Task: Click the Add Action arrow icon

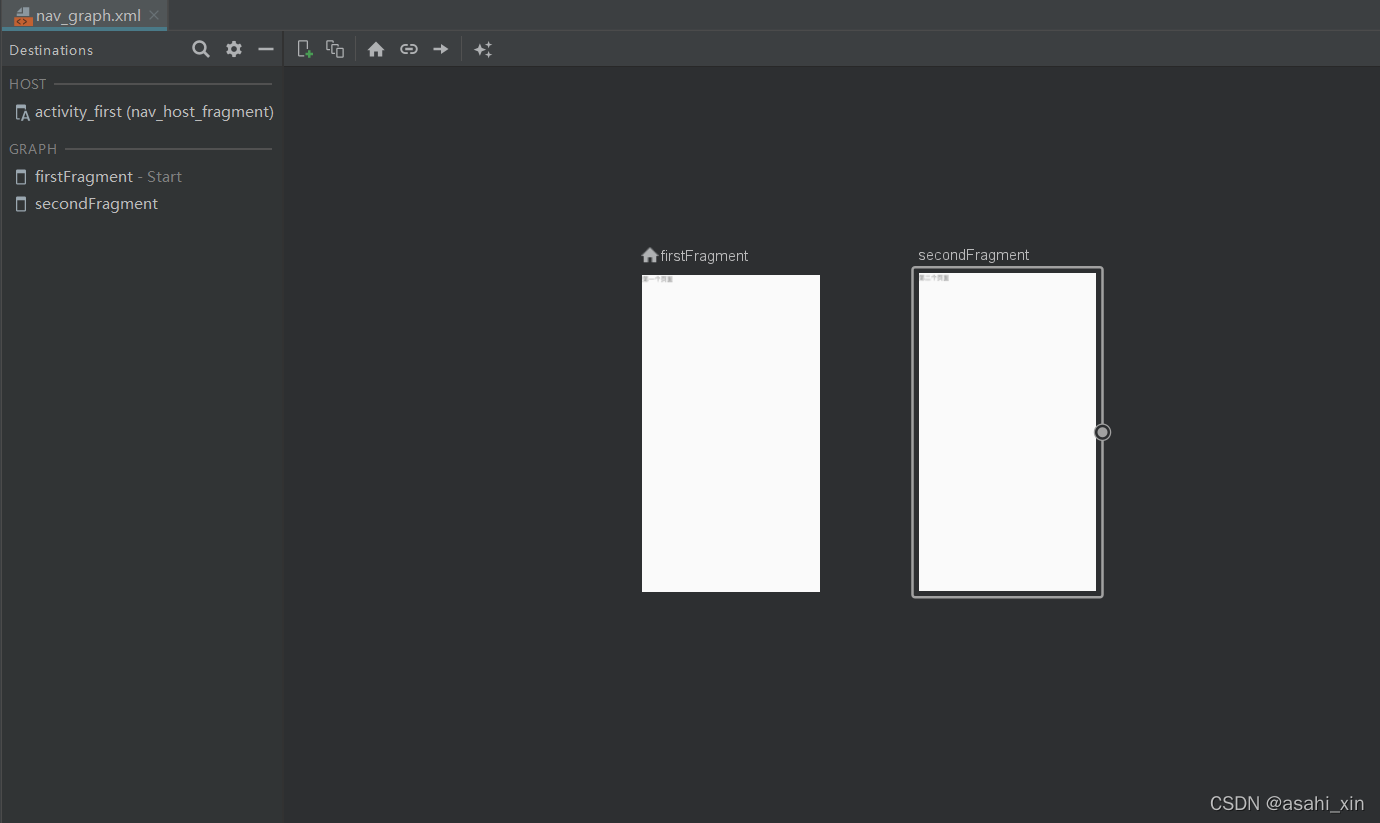Action: tap(441, 49)
